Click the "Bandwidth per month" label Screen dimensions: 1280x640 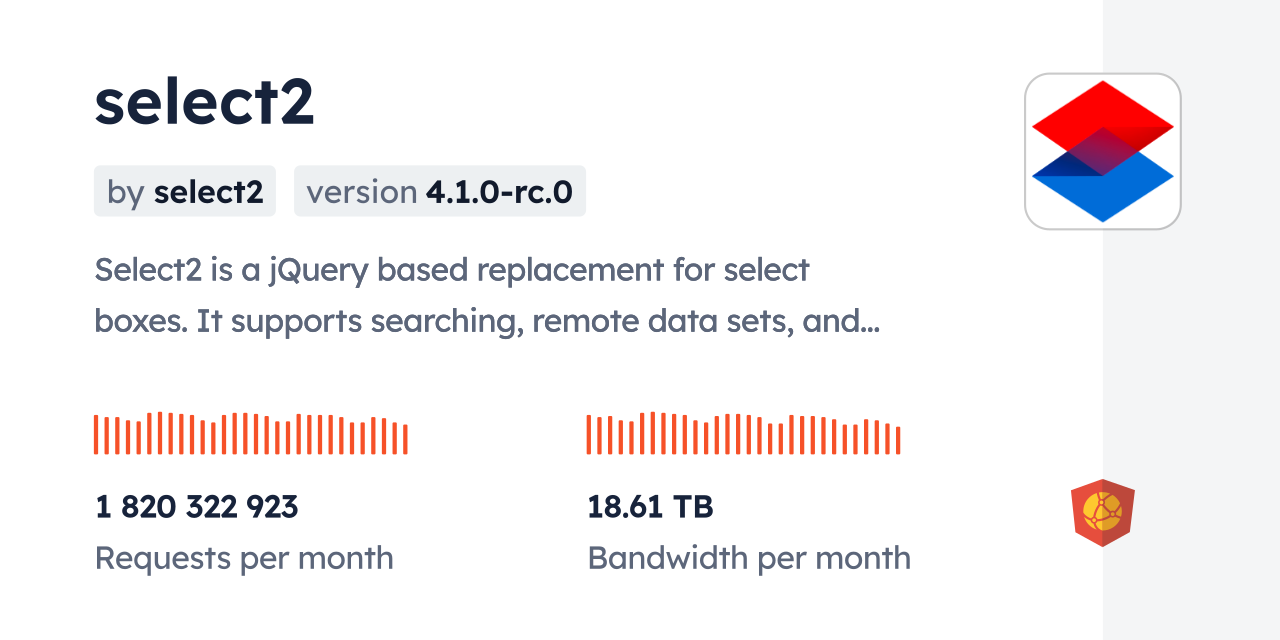749,558
